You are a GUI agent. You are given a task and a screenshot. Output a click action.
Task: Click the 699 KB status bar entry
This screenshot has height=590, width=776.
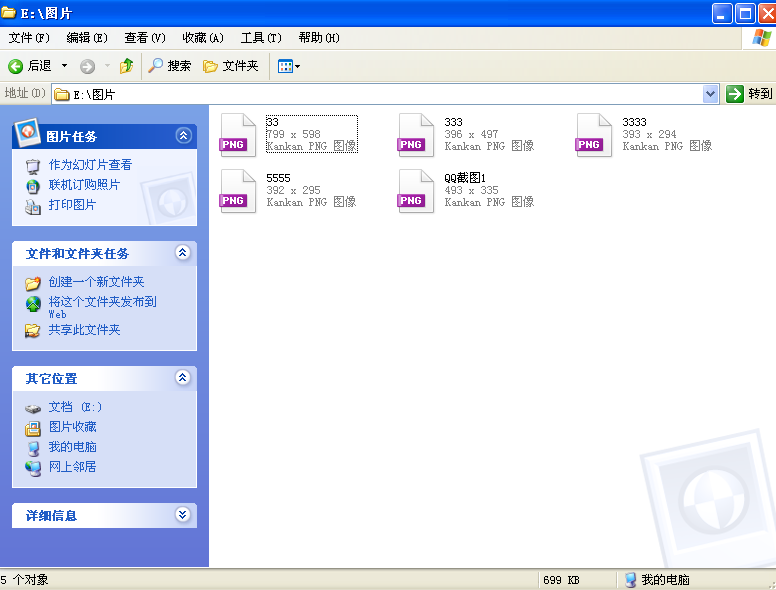click(561, 580)
